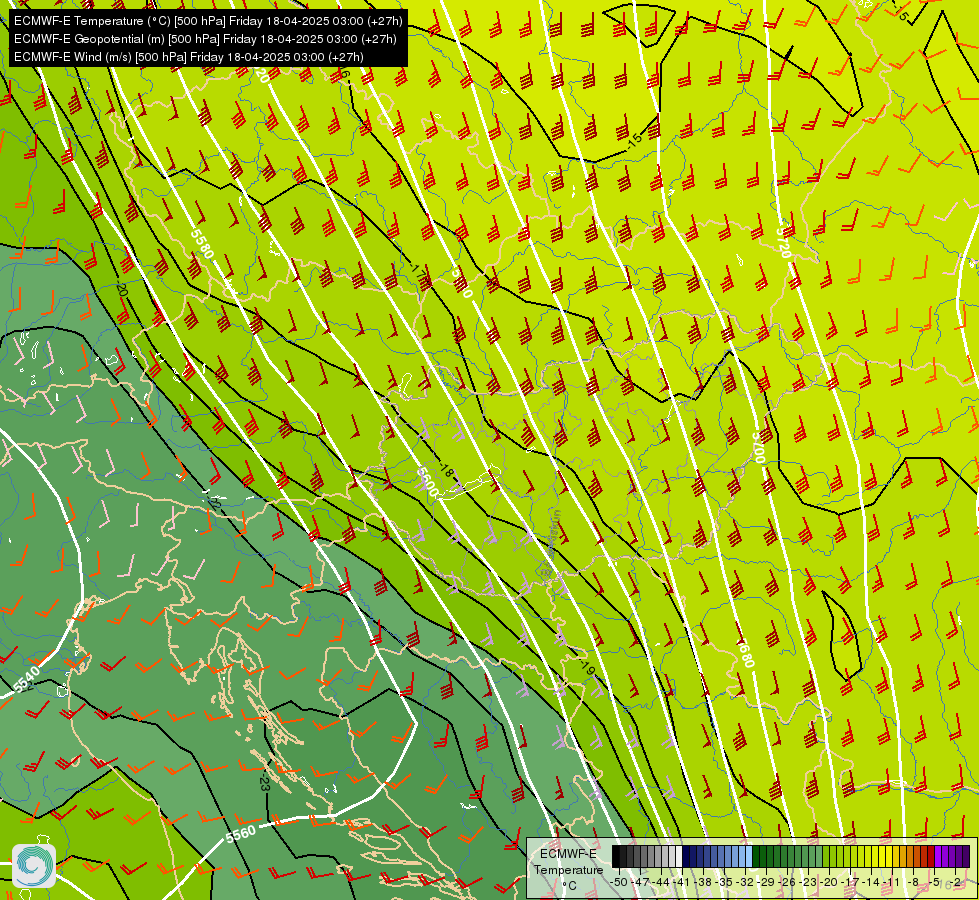
Task: Click the 5600 geopotential contour label
Action: (x=427, y=482)
